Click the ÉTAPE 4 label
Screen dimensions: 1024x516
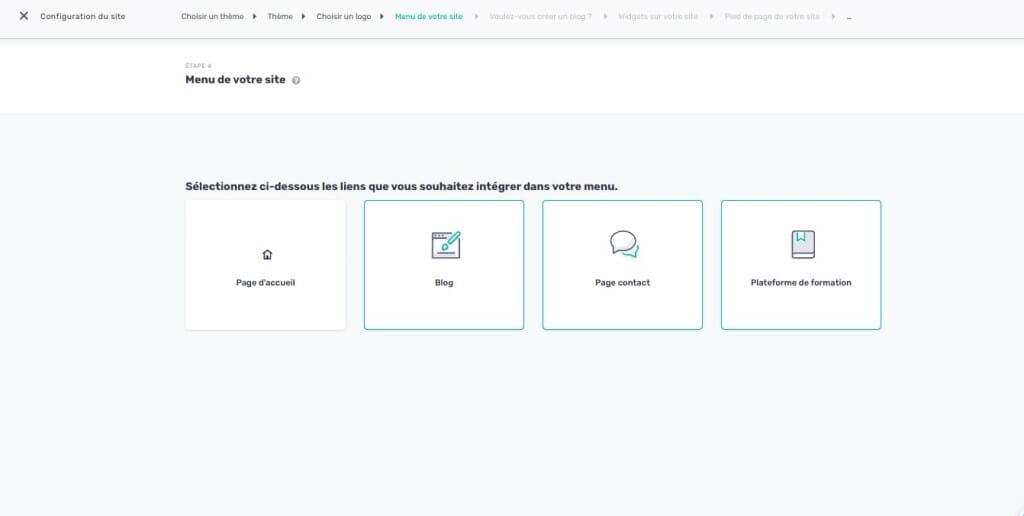[199, 66]
